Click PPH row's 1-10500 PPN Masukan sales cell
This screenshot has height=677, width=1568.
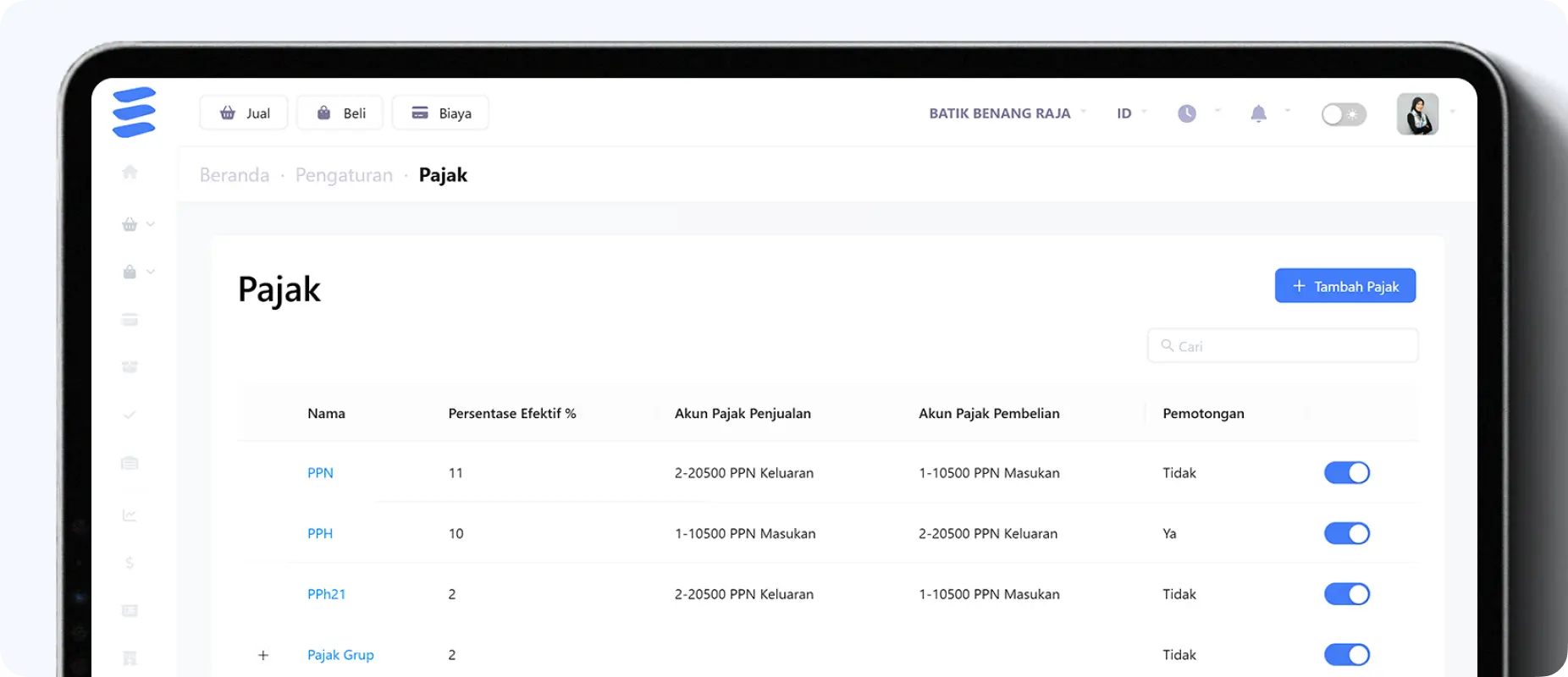point(745,534)
